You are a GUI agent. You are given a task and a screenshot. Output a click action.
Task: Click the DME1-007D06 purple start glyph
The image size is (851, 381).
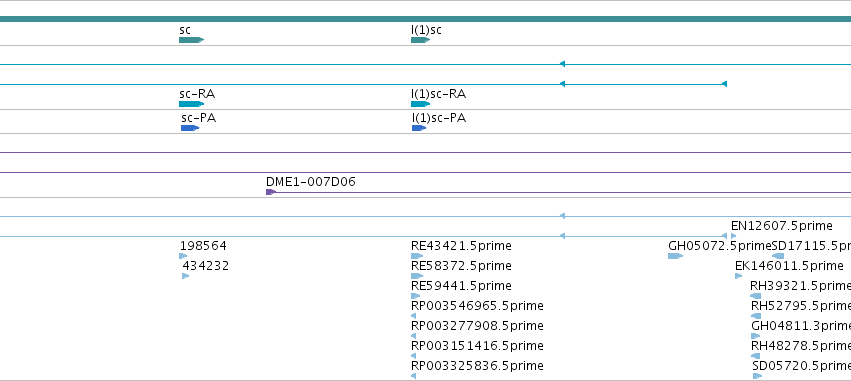pos(271,192)
